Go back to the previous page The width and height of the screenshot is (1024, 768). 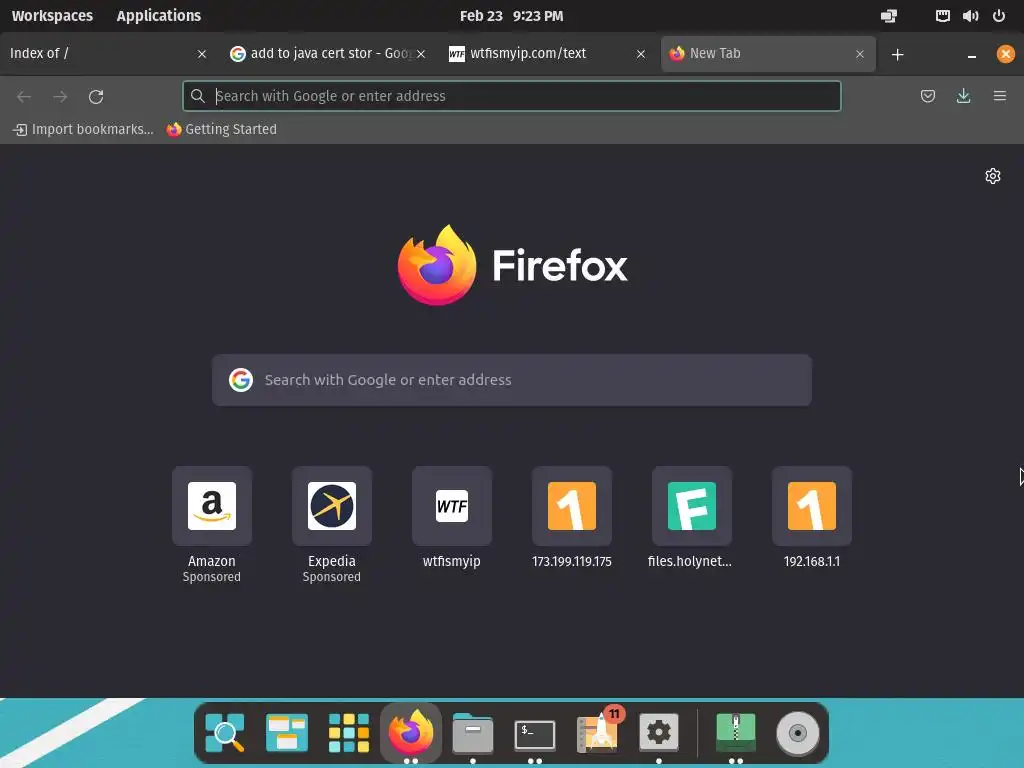click(x=24, y=97)
